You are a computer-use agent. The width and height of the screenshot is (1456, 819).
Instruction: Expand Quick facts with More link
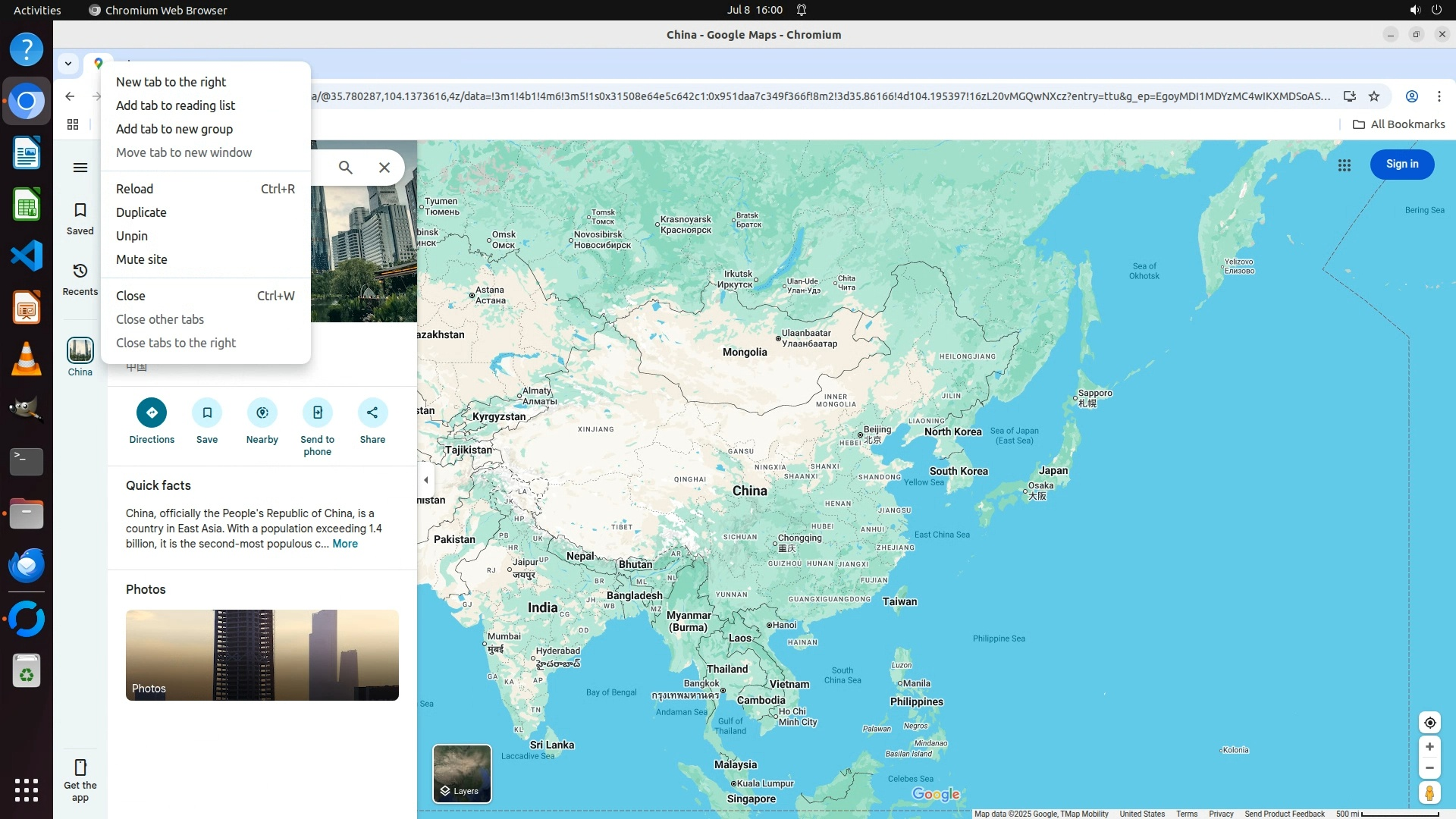[x=344, y=544]
